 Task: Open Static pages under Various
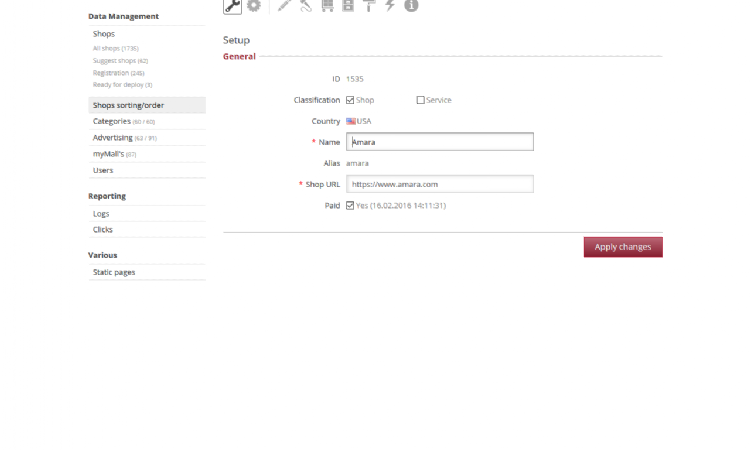[x=114, y=272]
